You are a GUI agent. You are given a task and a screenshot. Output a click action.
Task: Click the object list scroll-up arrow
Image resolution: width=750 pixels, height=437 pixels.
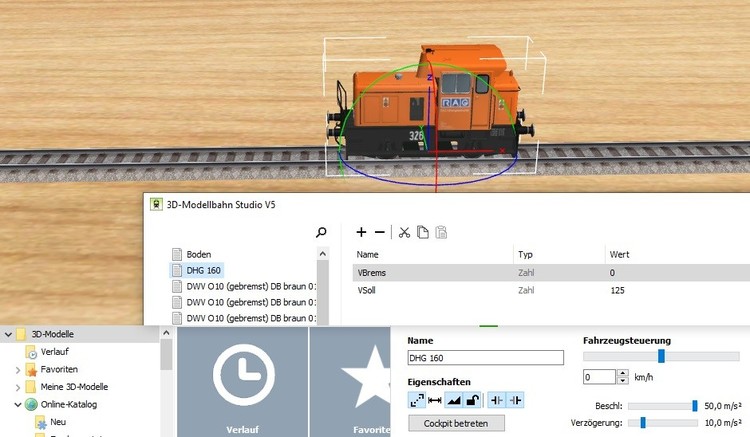(x=322, y=254)
